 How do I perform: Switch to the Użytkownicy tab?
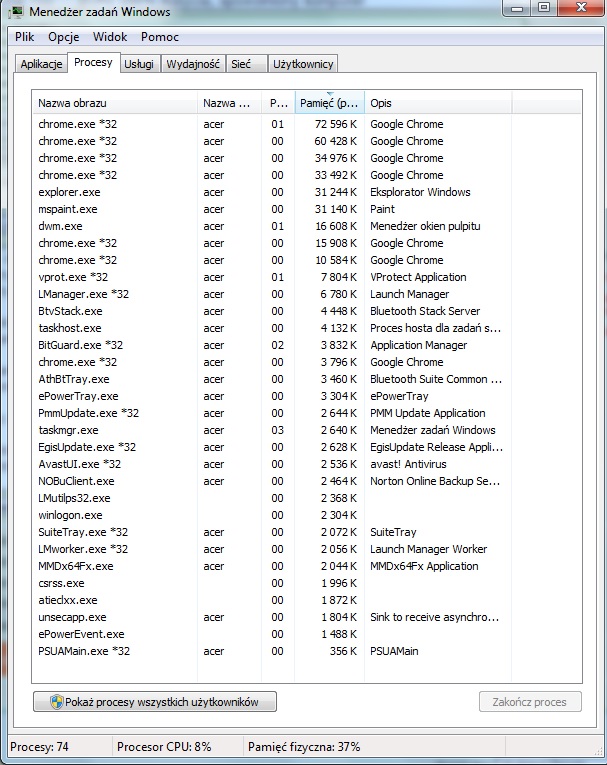coord(303,64)
